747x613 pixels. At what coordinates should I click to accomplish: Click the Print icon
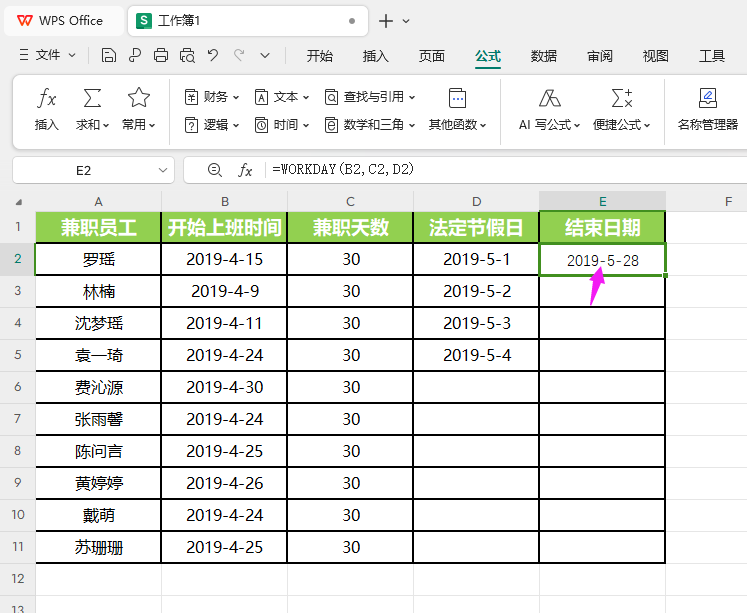(161, 56)
